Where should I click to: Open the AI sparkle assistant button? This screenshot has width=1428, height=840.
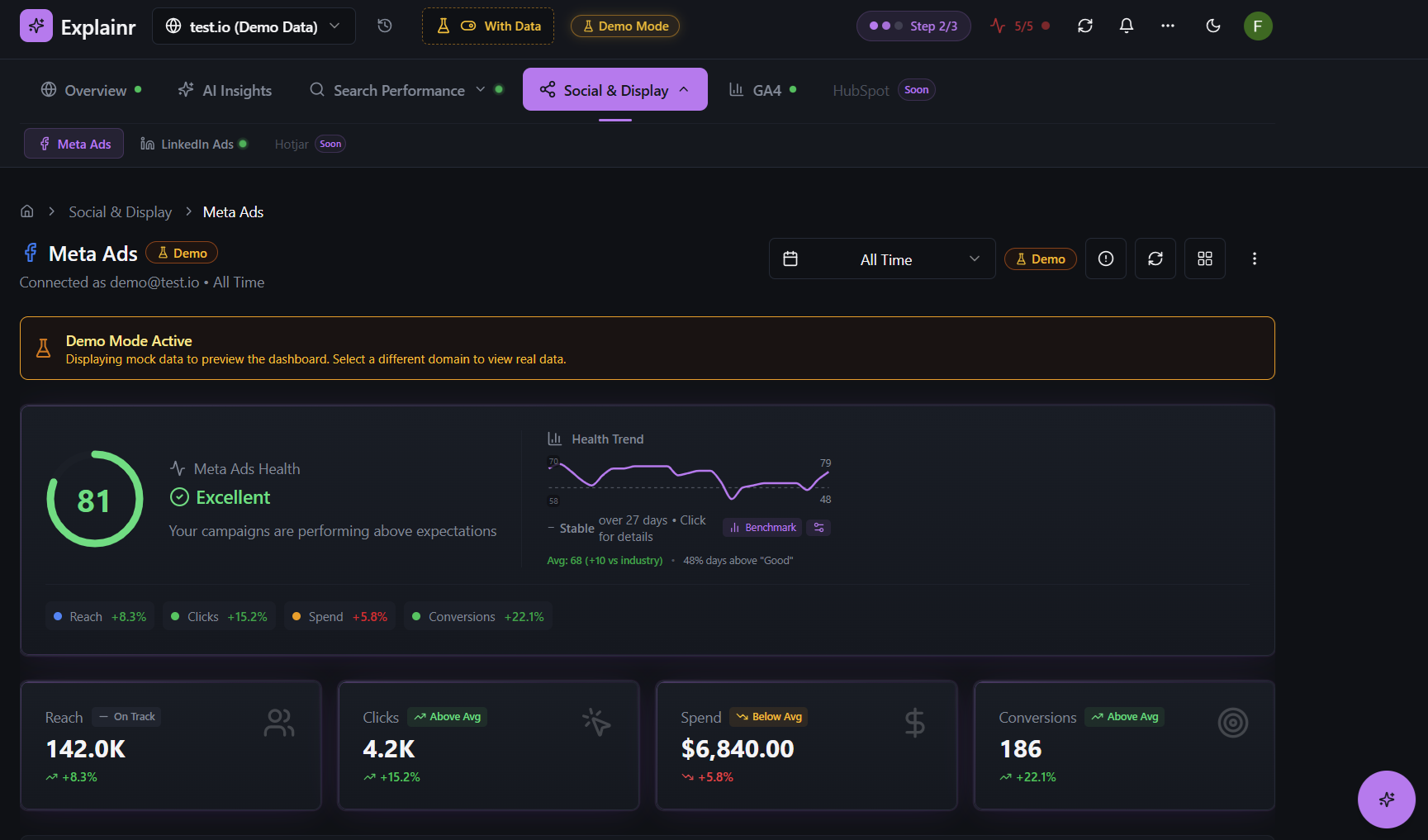coord(1387,799)
